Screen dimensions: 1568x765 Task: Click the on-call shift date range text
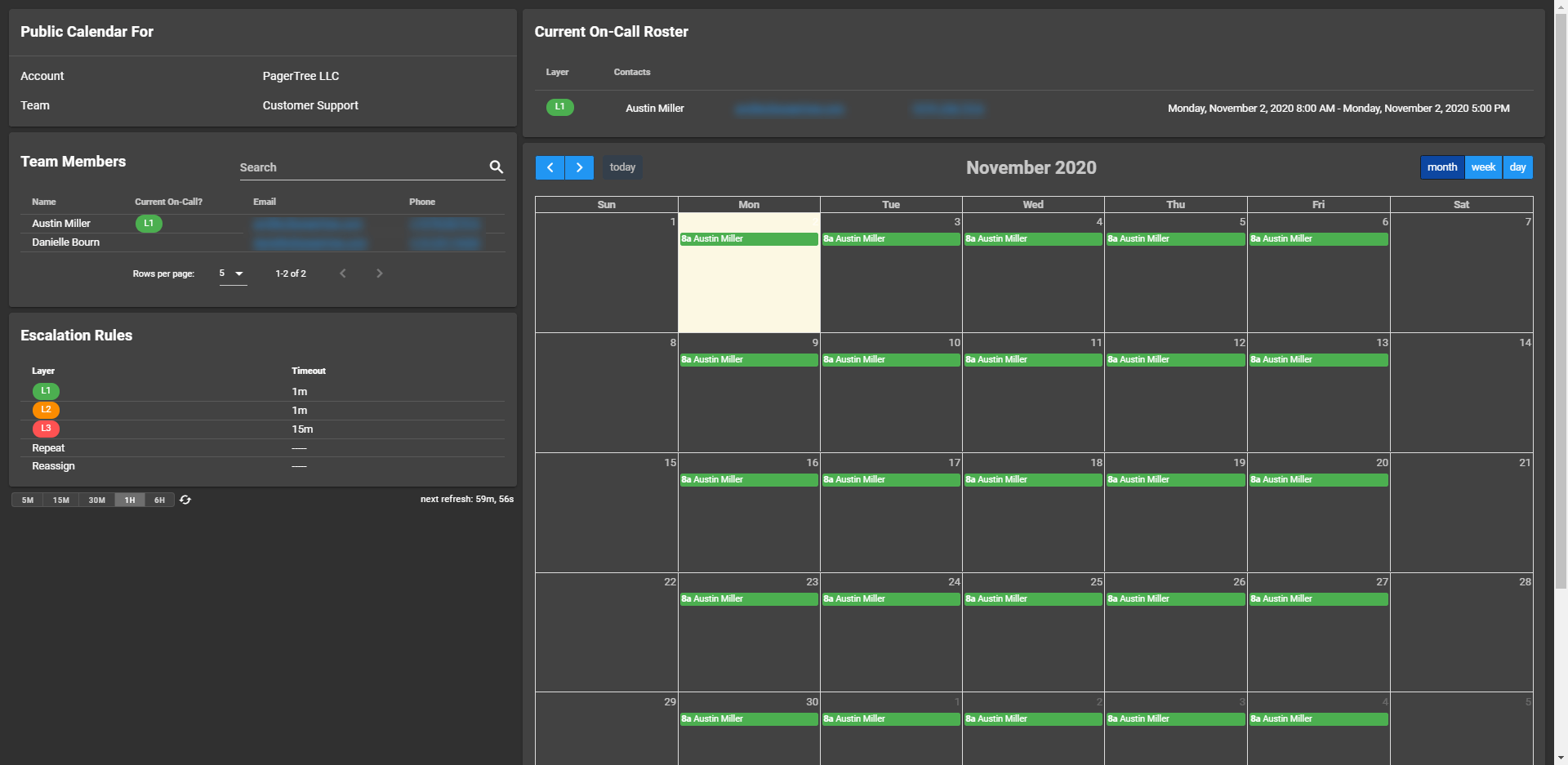tap(1339, 108)
